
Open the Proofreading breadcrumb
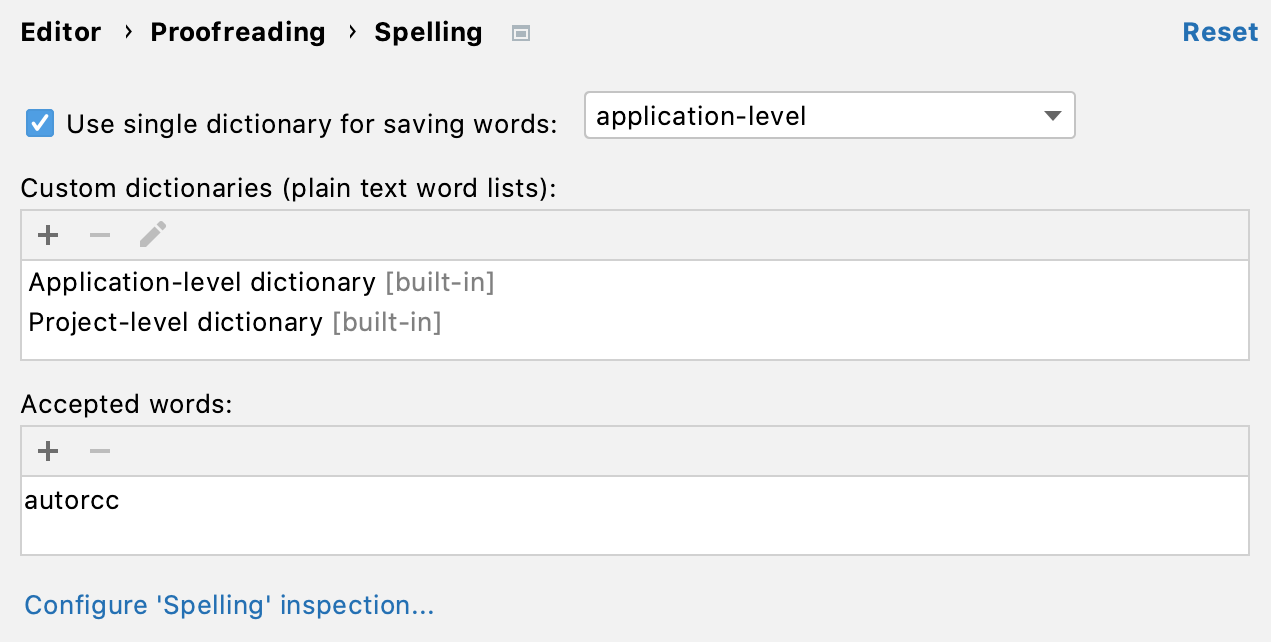tap(237, 31)
